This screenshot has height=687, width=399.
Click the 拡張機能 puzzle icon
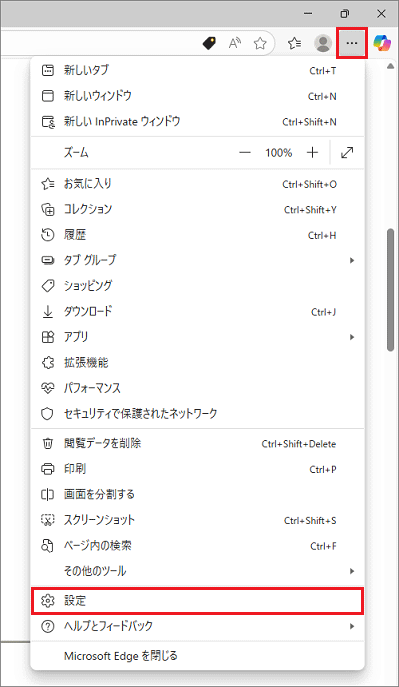47,363
